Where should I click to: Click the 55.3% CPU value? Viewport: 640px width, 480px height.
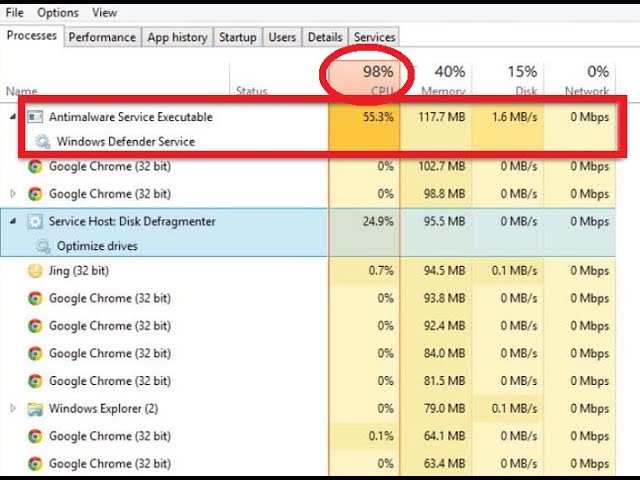click(x=378, y=117)
